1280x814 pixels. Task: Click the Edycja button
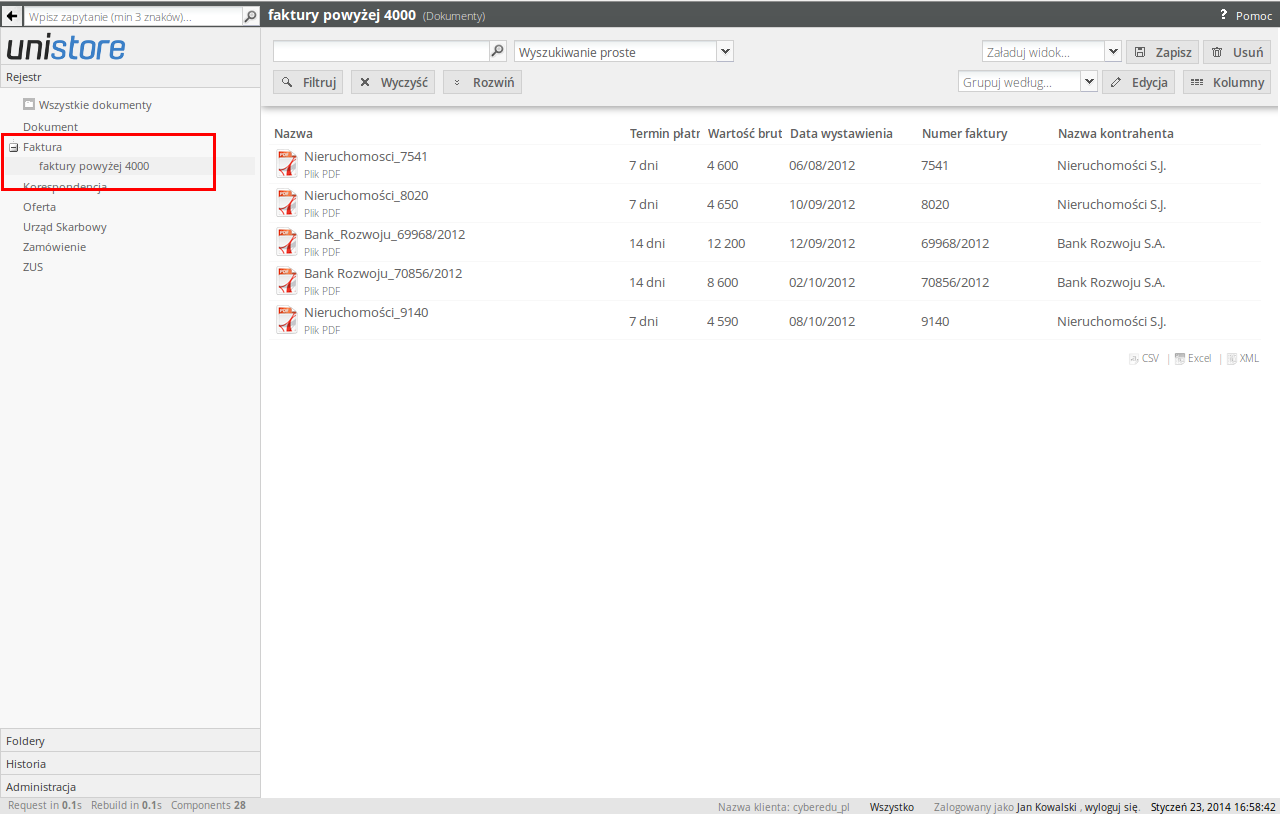1139,82
